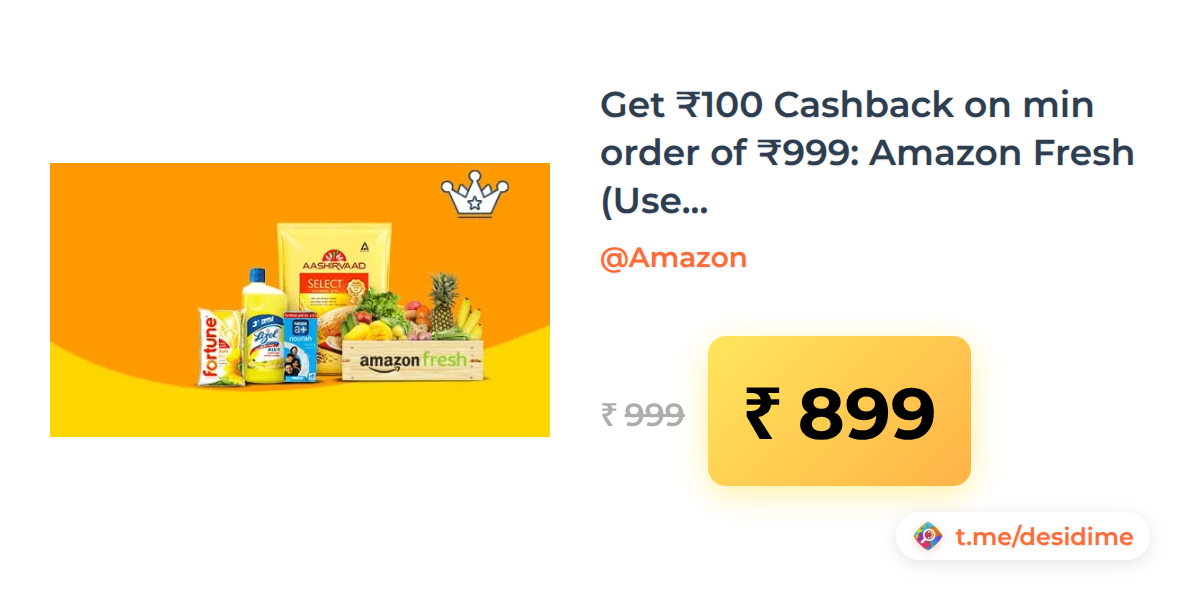Click the yellow curved area of banner
Screen dimensions: 1200x600
tap(300, 410)
